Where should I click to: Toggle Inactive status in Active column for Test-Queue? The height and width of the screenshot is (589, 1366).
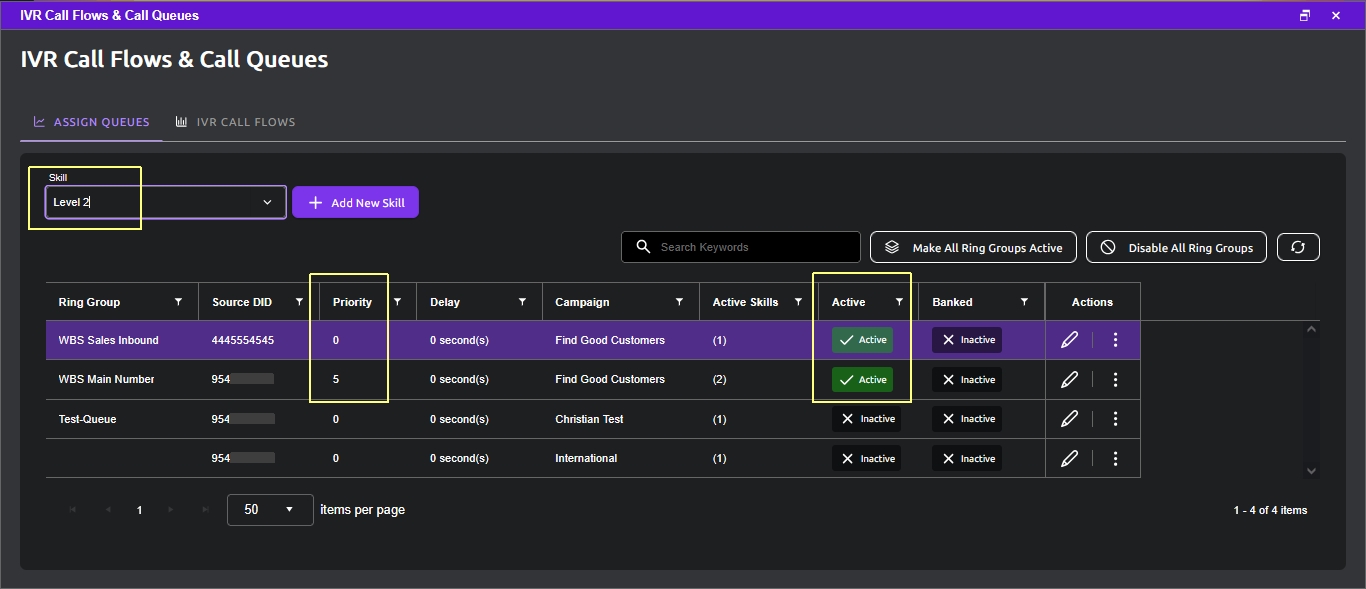(x=866, y=419)
